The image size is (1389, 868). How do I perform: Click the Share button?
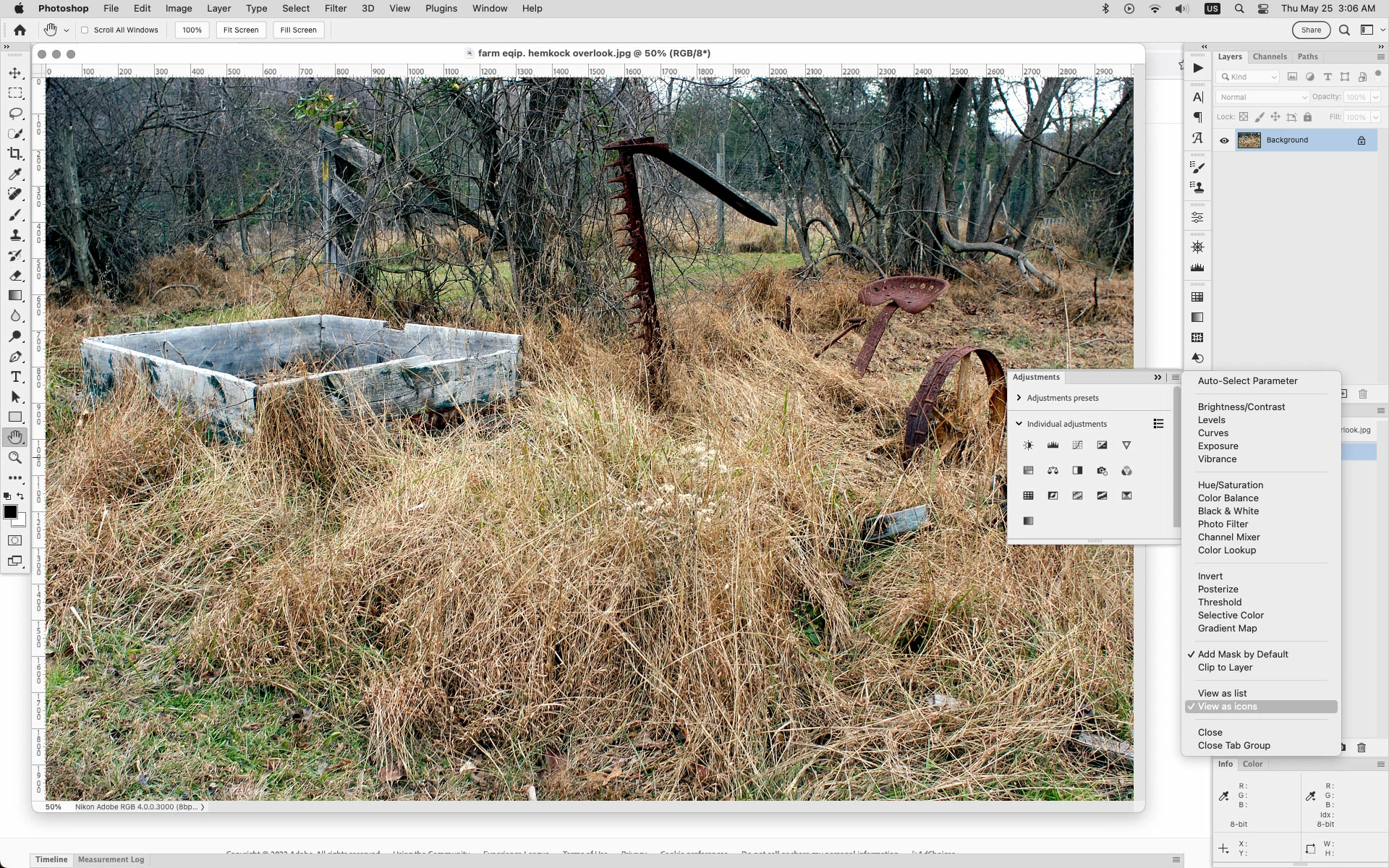click(1310, 30)
